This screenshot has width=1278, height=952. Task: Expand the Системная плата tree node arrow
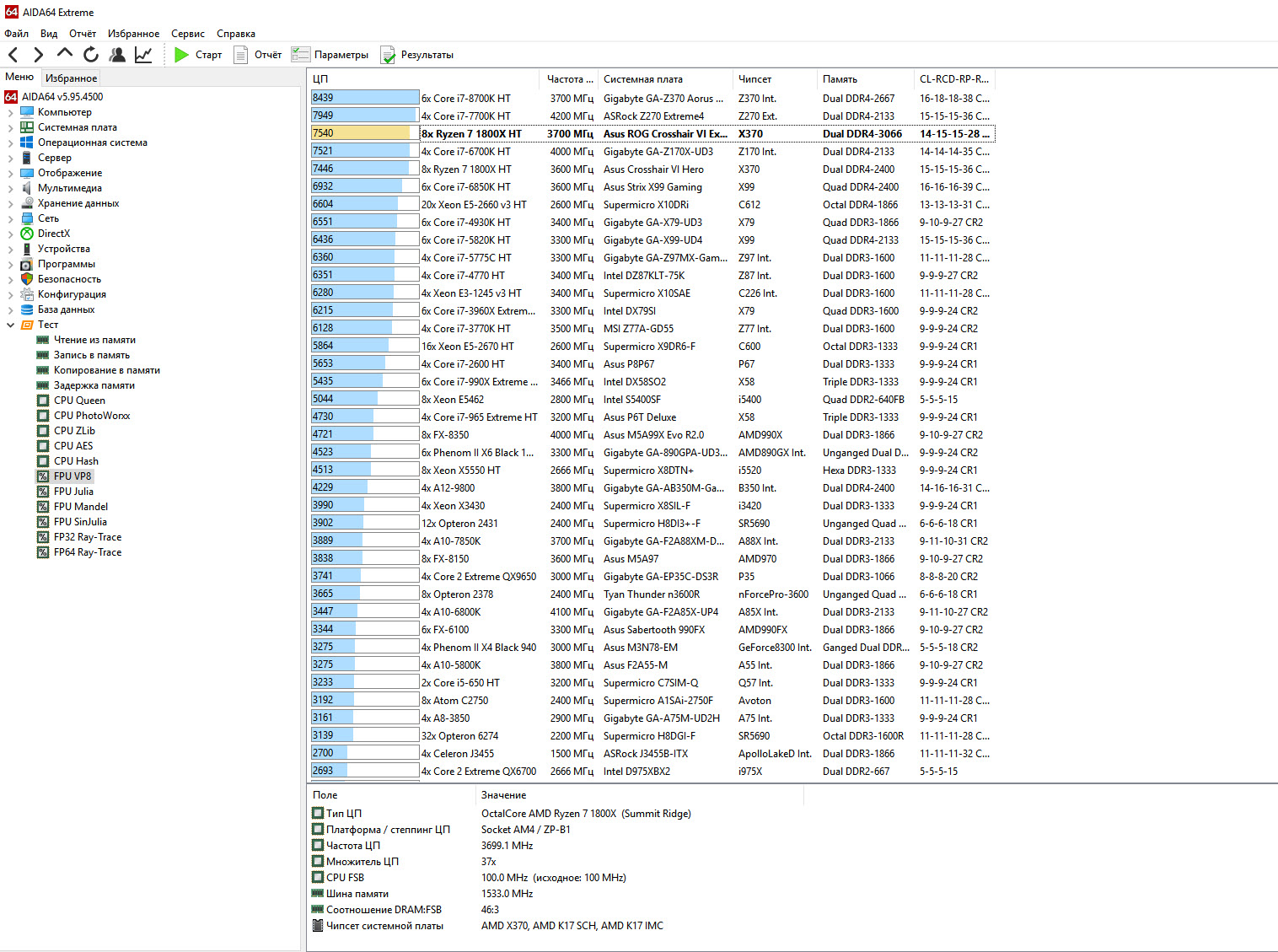(10, 127)
